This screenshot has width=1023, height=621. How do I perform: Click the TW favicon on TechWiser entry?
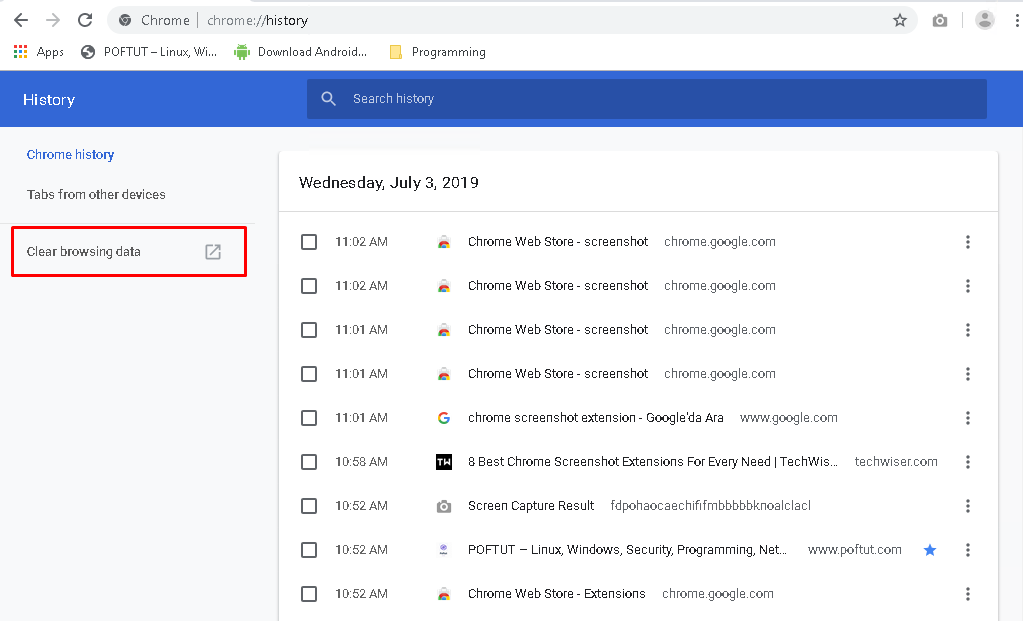click(444, 462)
